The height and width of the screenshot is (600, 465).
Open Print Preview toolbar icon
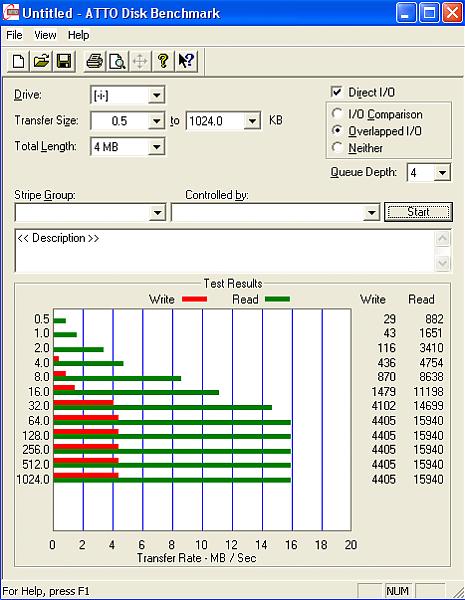(x=117, y=61)
